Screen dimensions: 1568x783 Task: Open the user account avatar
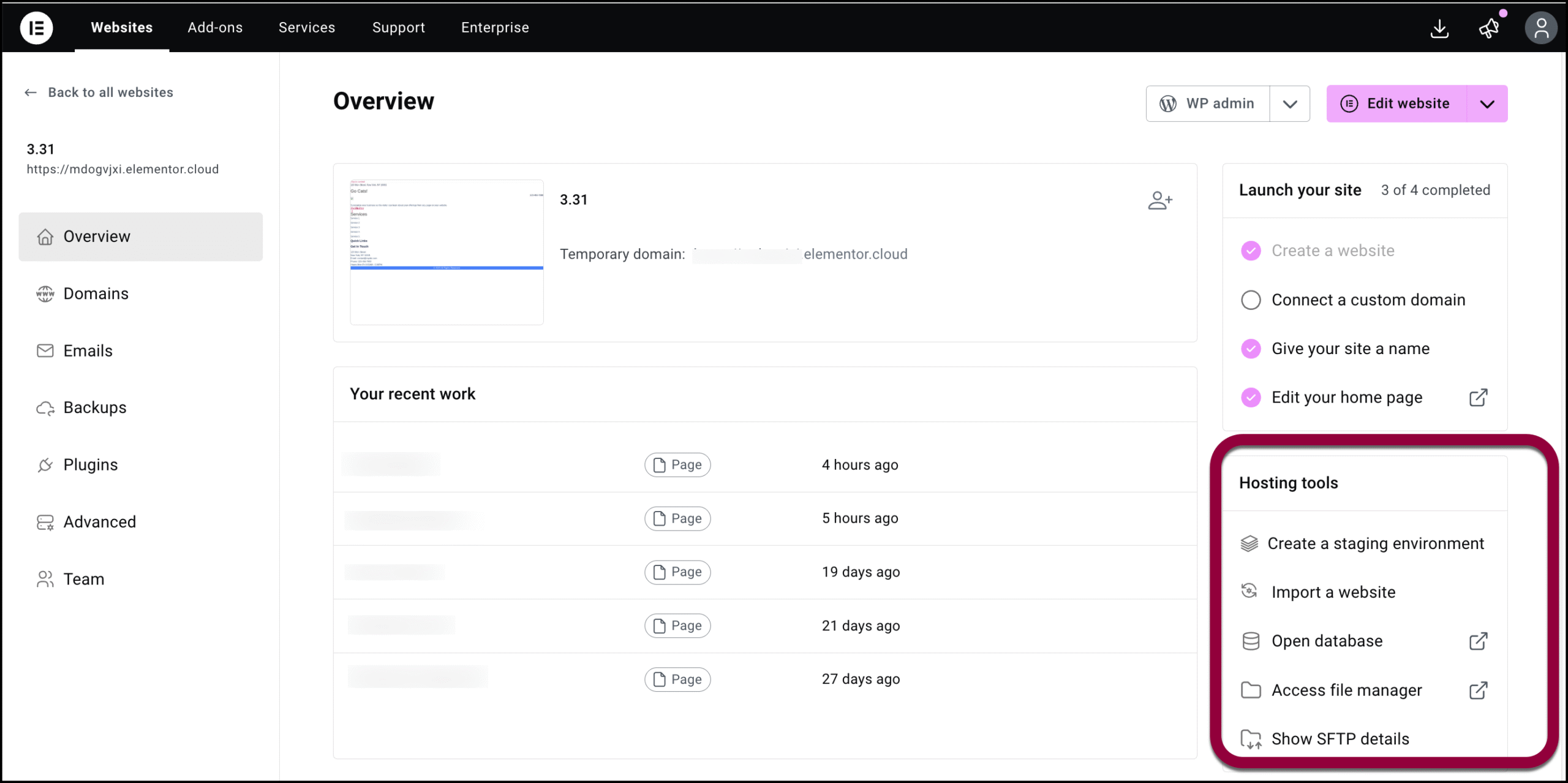coord(1541,28)
